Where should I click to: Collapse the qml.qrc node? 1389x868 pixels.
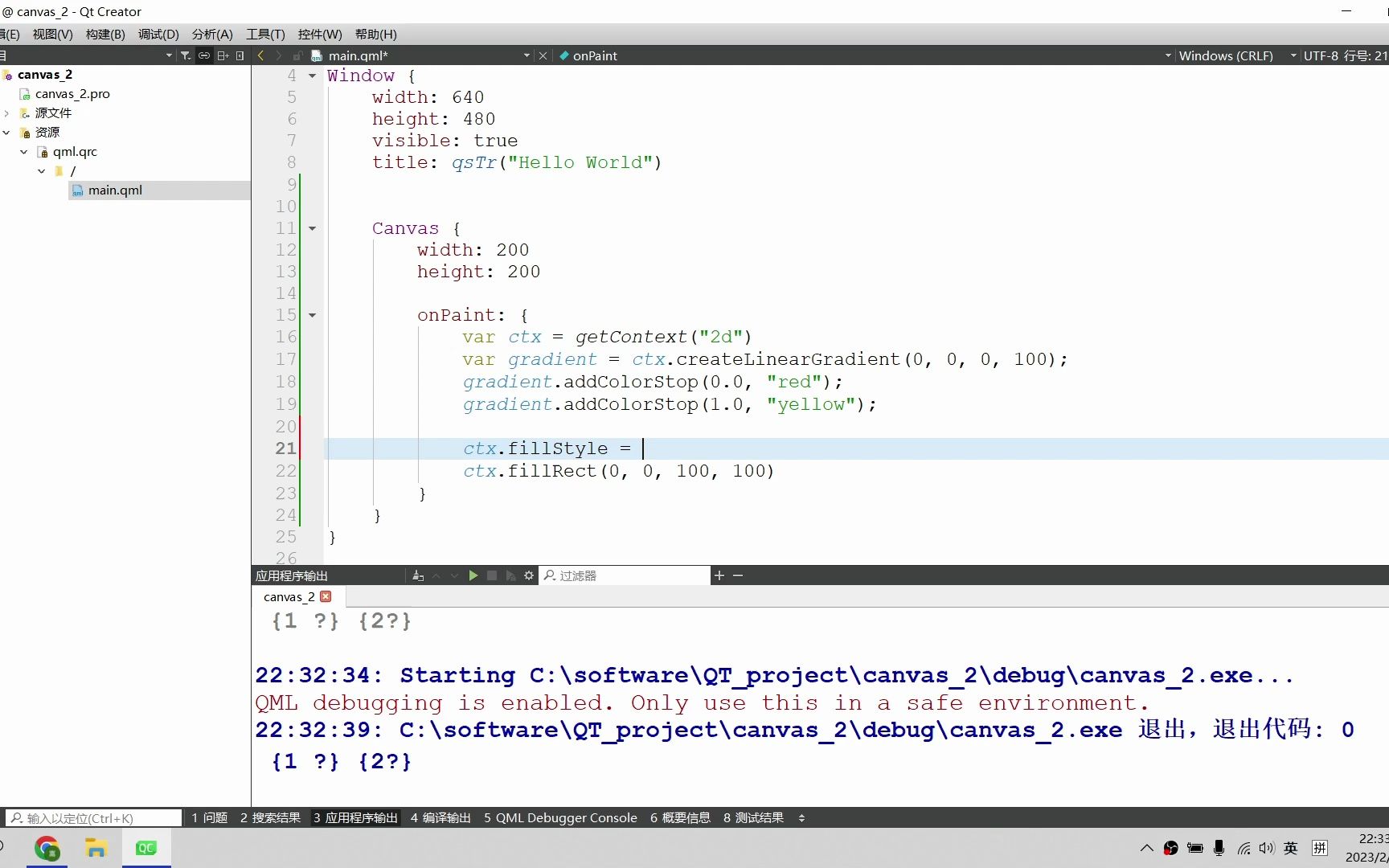click(24, 152)
